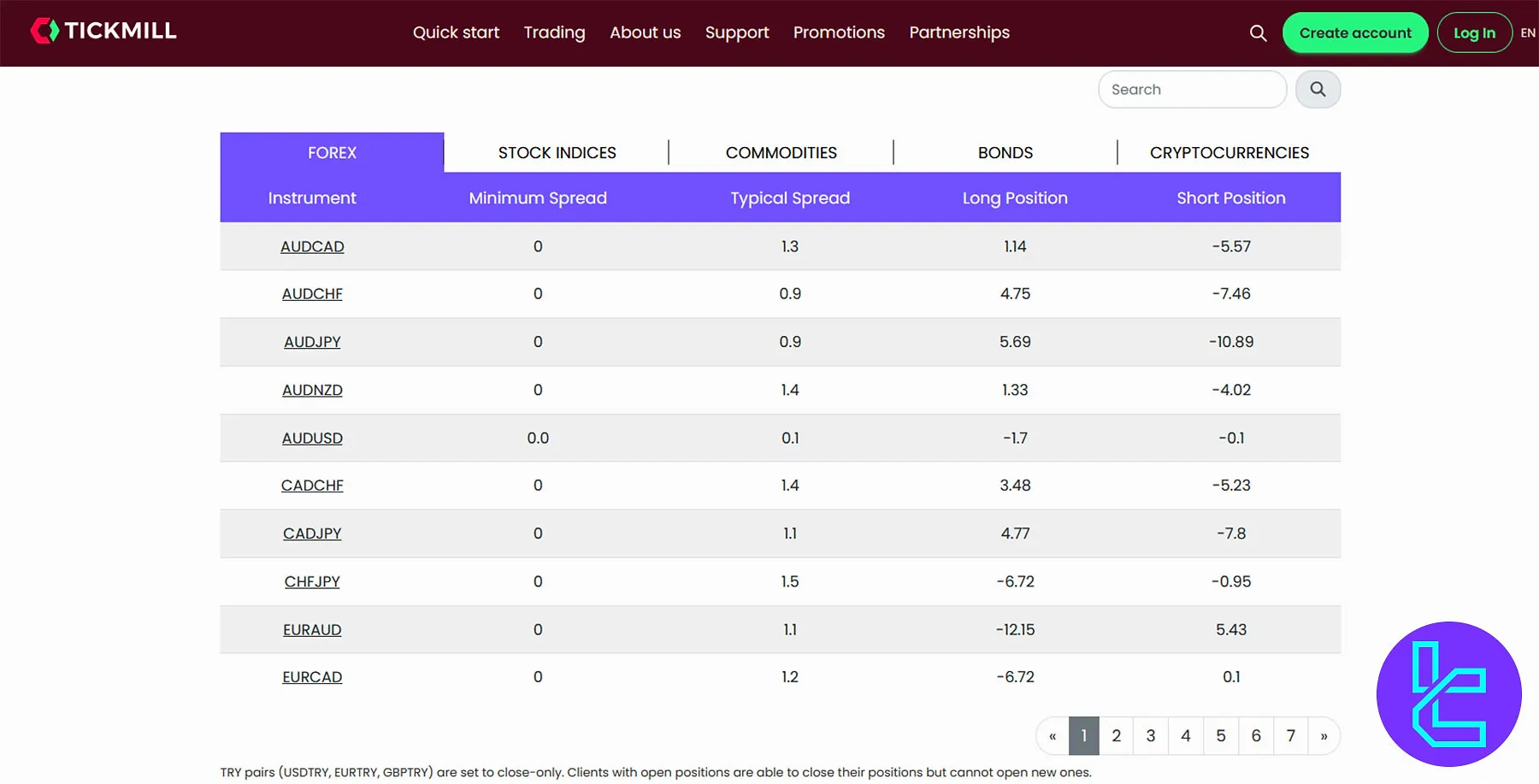
Task: Open the Partnerships menu
Action: [x=959, y=32]
